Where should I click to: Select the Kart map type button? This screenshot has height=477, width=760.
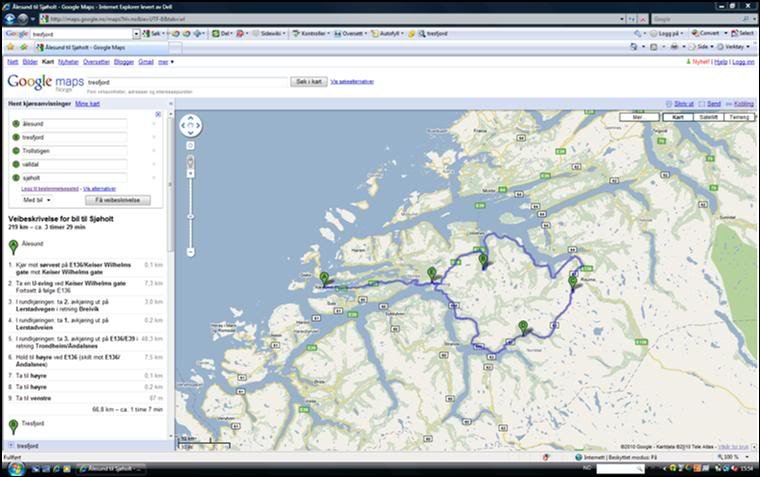coord(678,117)
